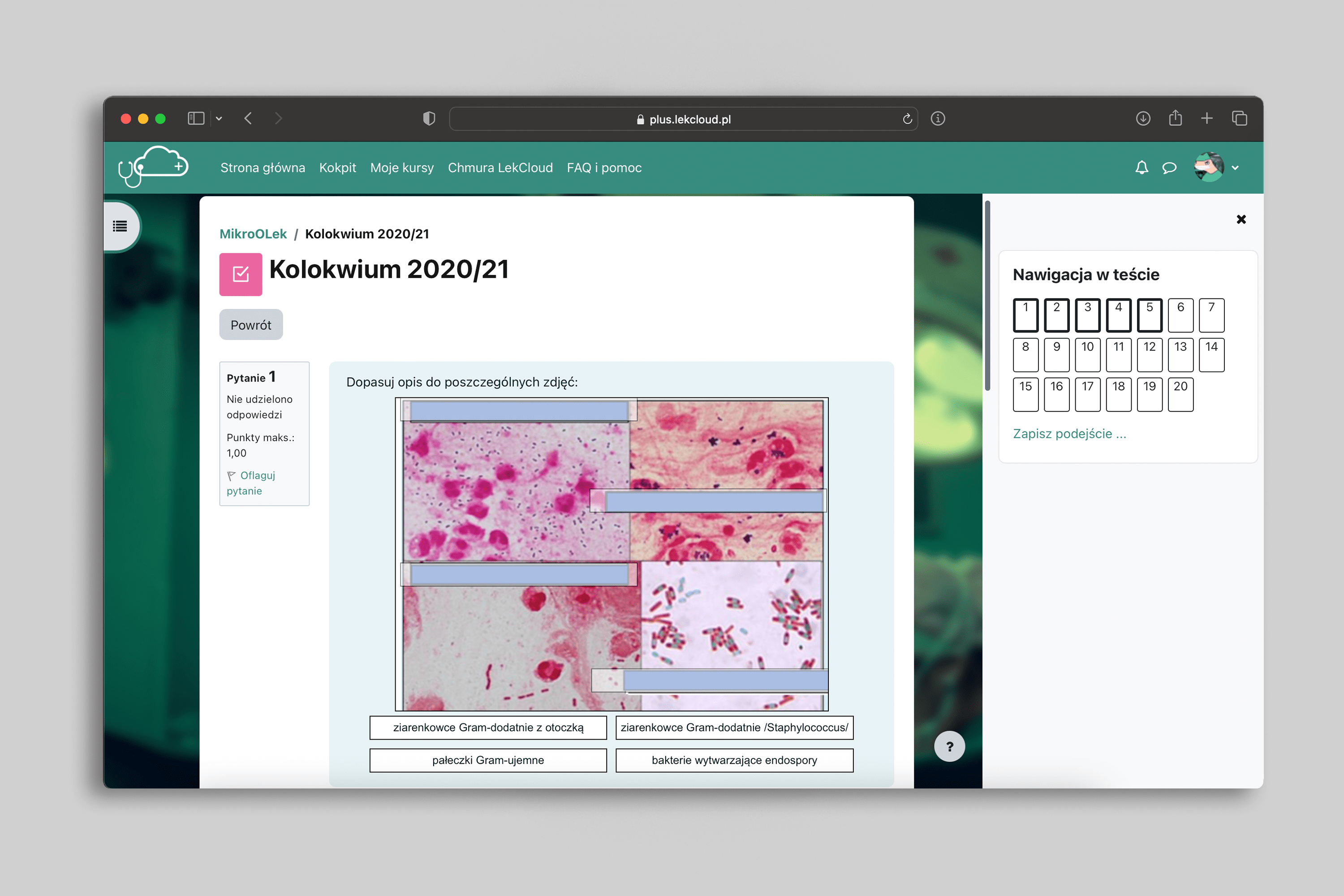The image size is (1344, 896).
Task: Open the Kokpit menu item
Action: (338, 168)
